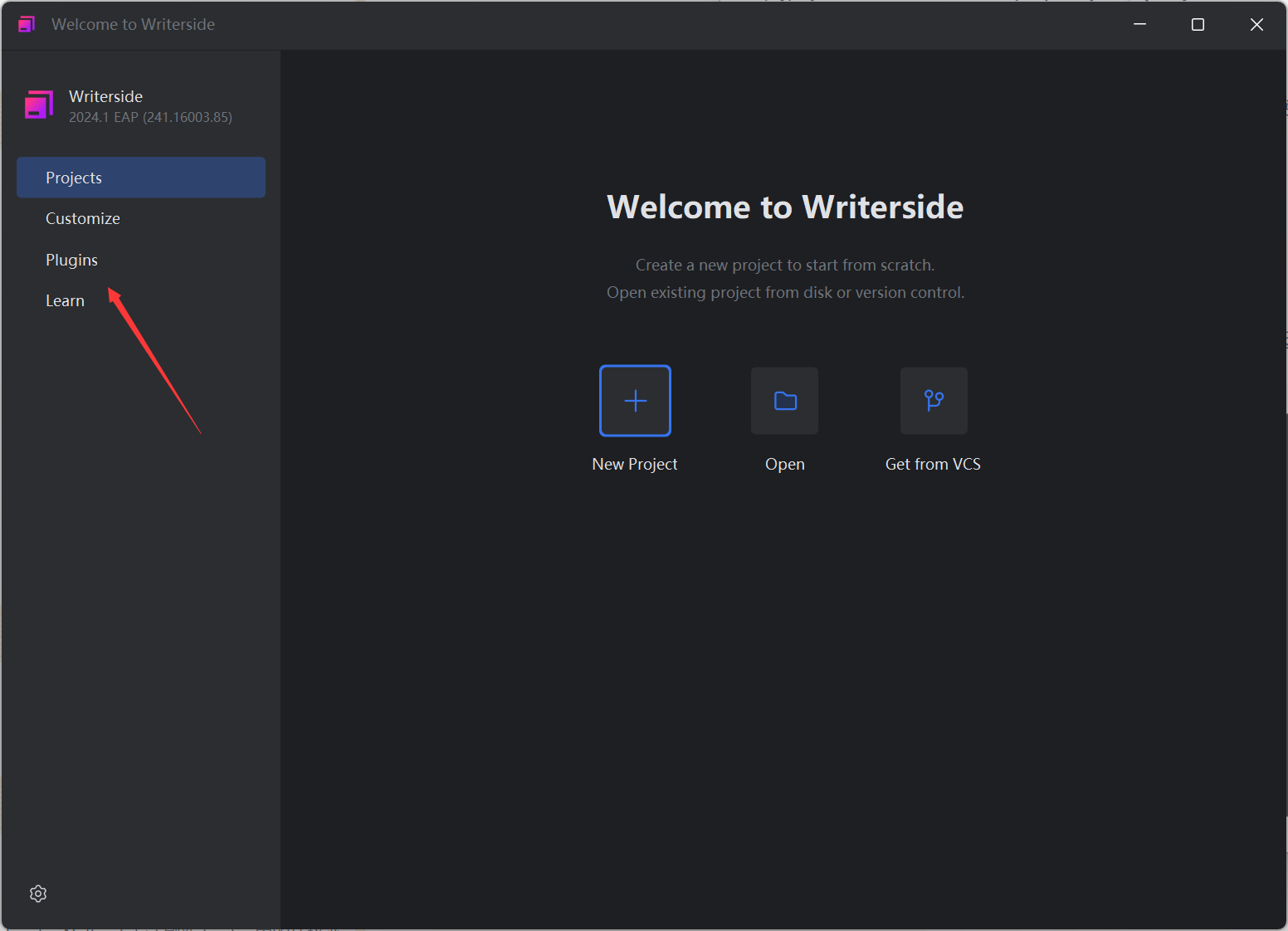Go to the Learn tab
This screenshot has height=931, width=1288.
point(141,300)
